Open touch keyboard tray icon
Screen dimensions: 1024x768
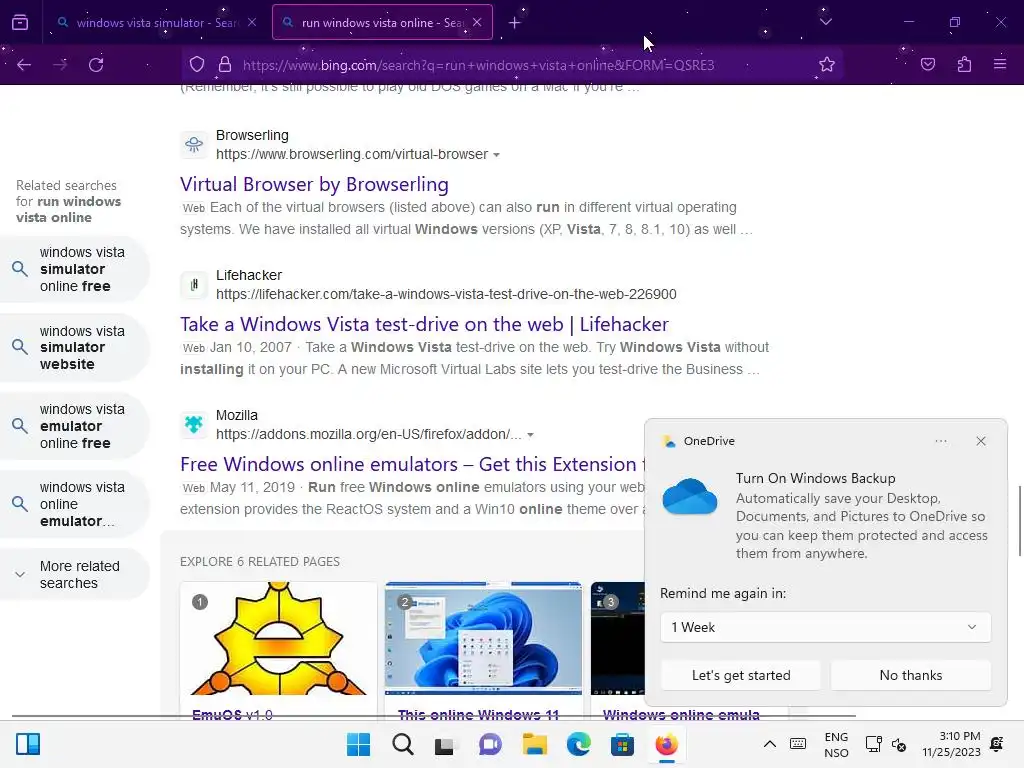point(798,744)
